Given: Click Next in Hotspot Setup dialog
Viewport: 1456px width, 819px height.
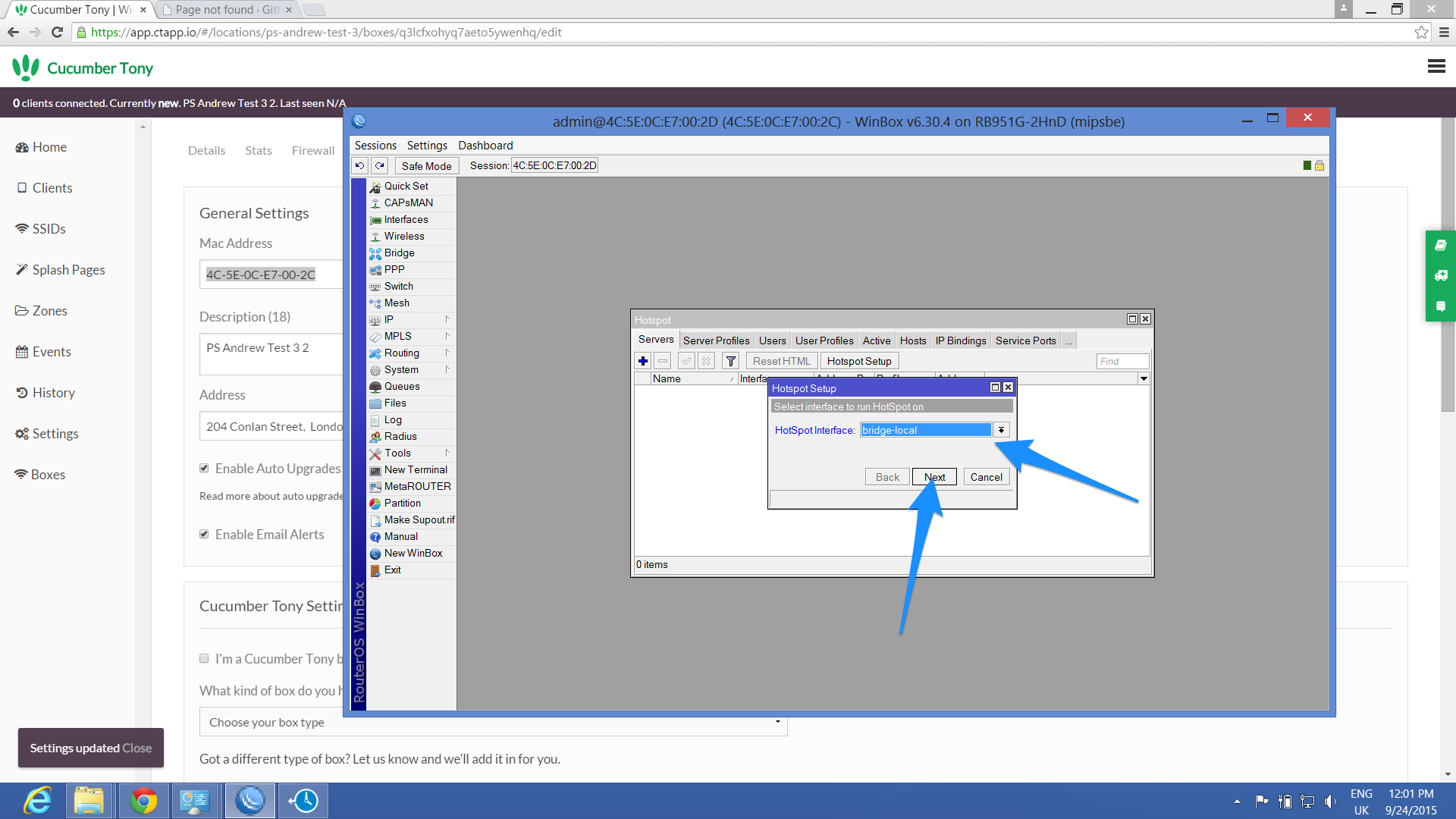Looking at the screenshot, I should [x=934, y=477].
